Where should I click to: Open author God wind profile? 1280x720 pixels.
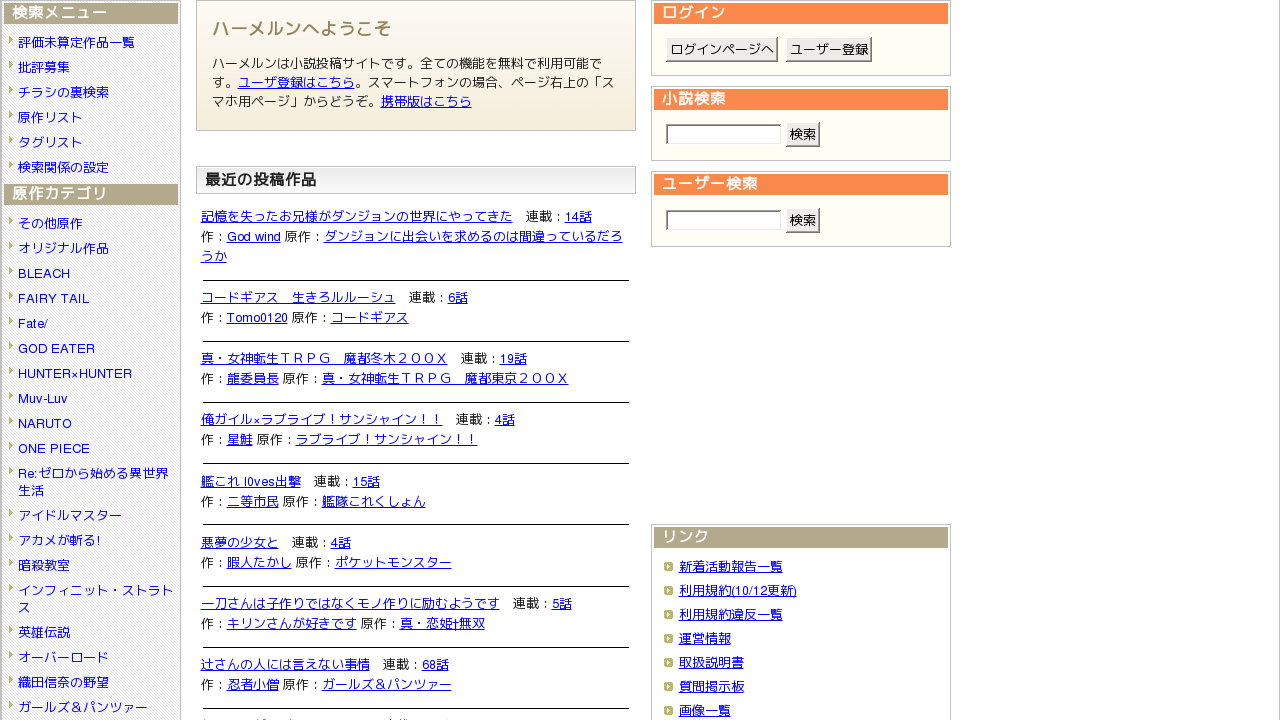pyautogui.click(x=253, y=236)
